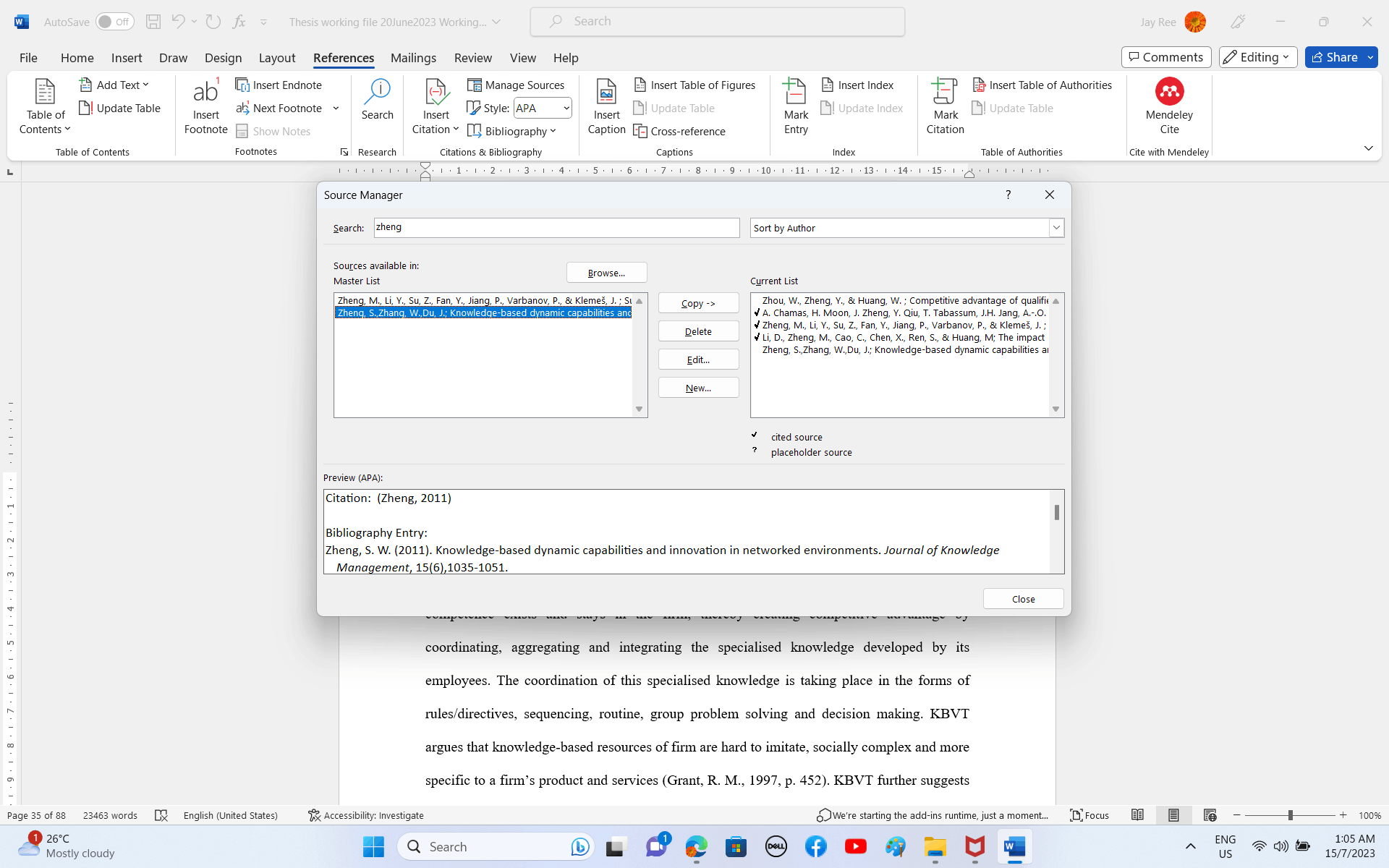Switch to the Mailings ribbon tab
Viewport: 1389px width, 868px height.
(x=413, y=58)
